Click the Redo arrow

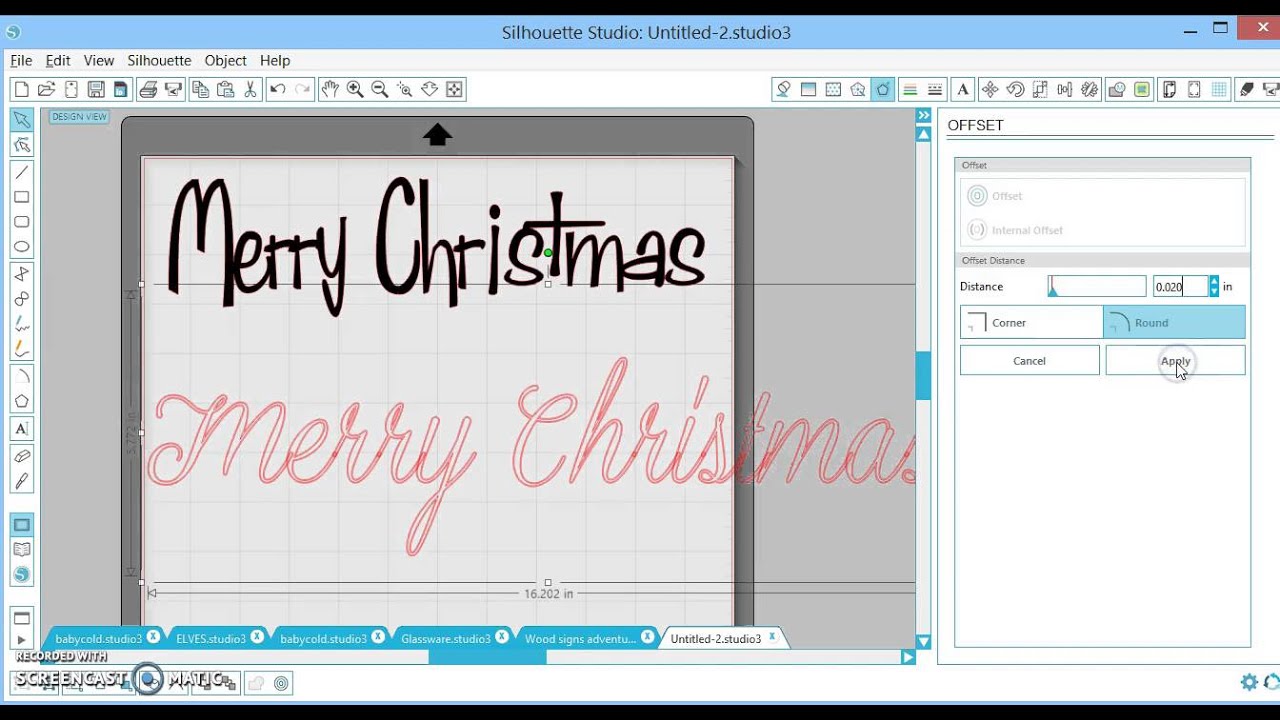tap(302, 89)
